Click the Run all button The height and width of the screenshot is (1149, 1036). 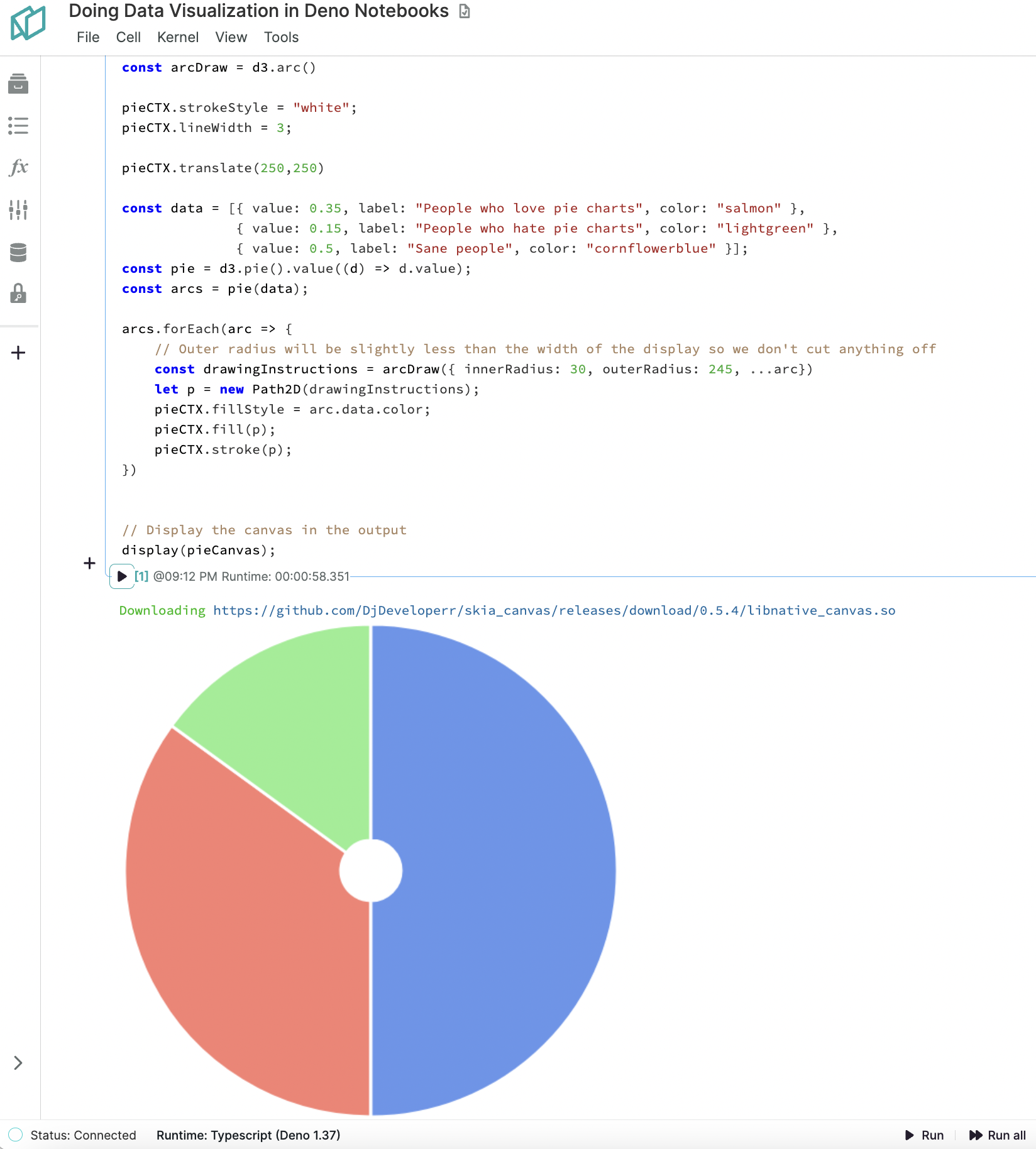point(999,1135)
